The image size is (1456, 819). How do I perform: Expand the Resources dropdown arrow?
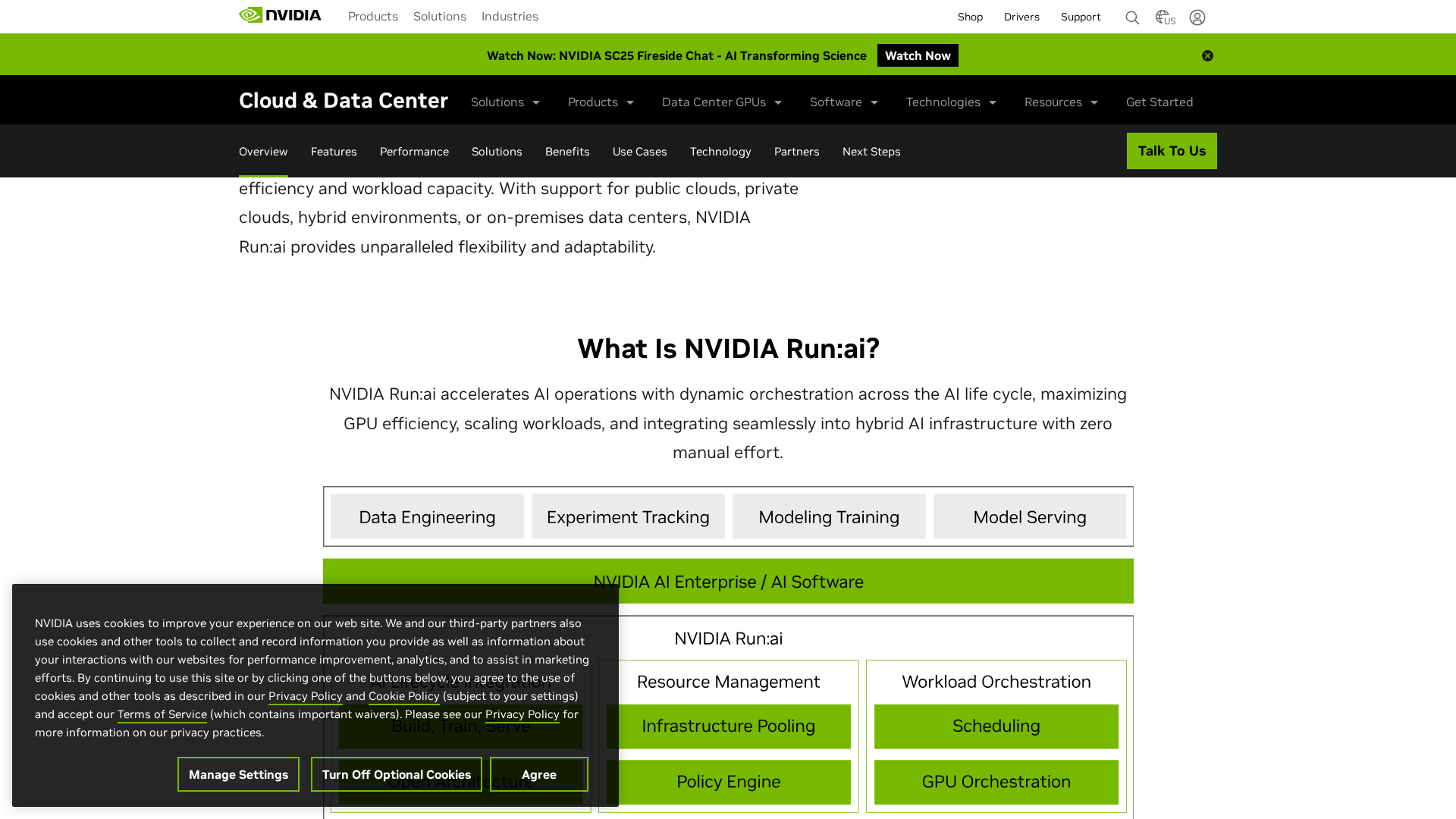click(x=1094, y=102)
